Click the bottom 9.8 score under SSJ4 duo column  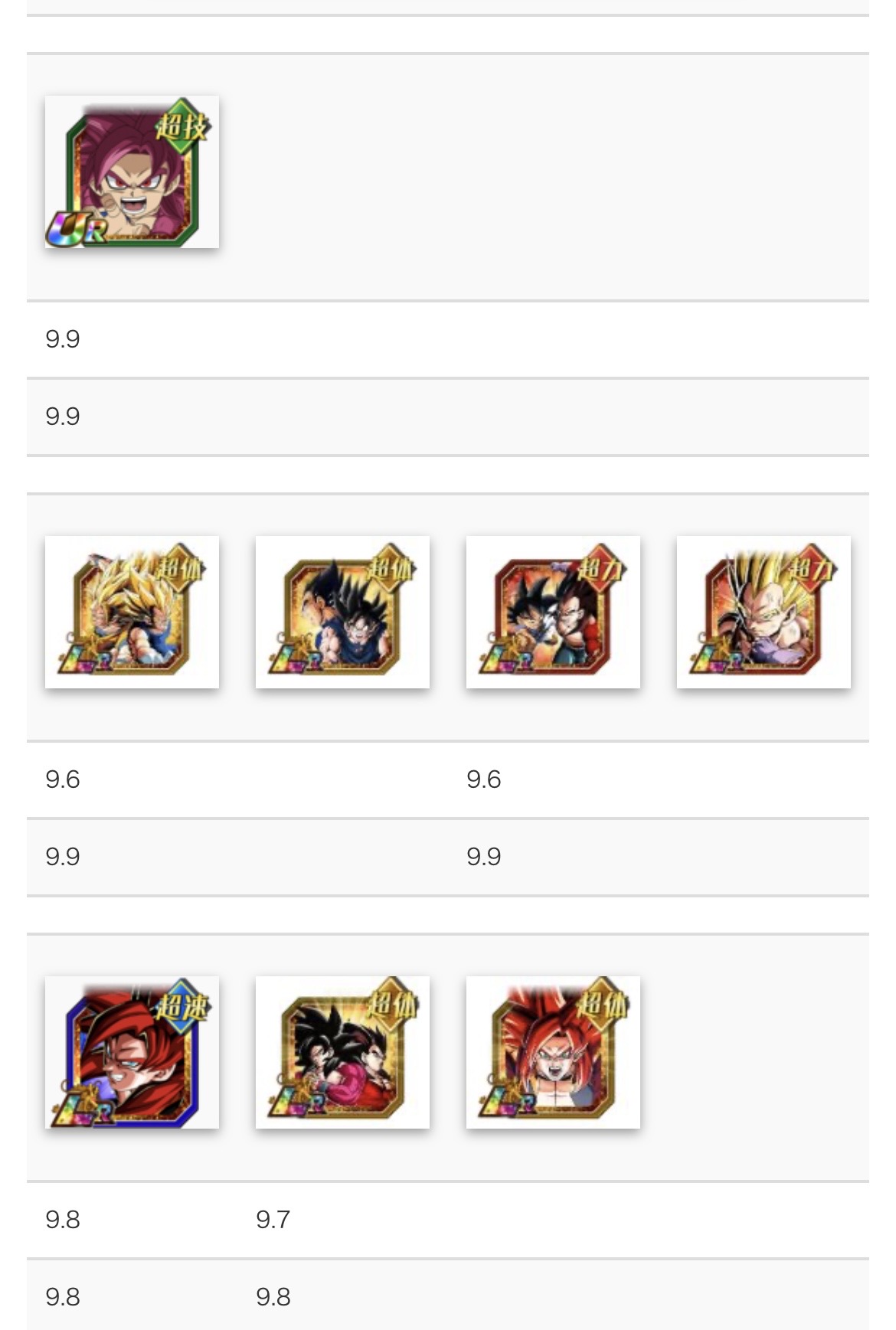[x=273, y=1297]
